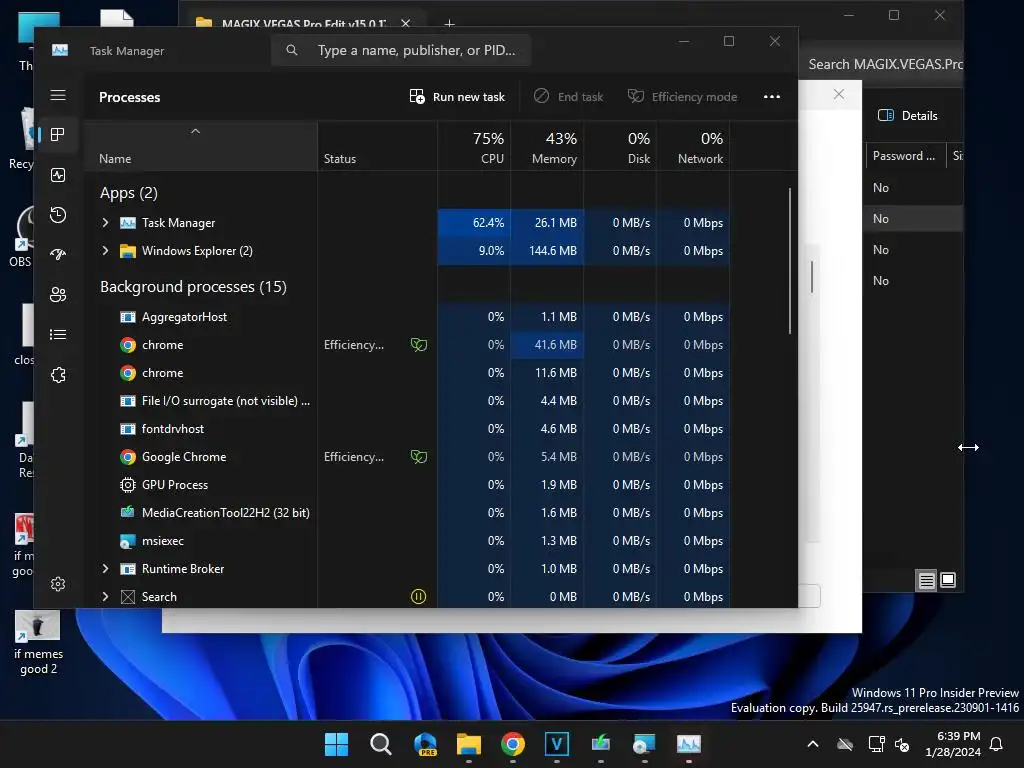
Task: Select AggregatorHost process row
Action: click(406, 317)
